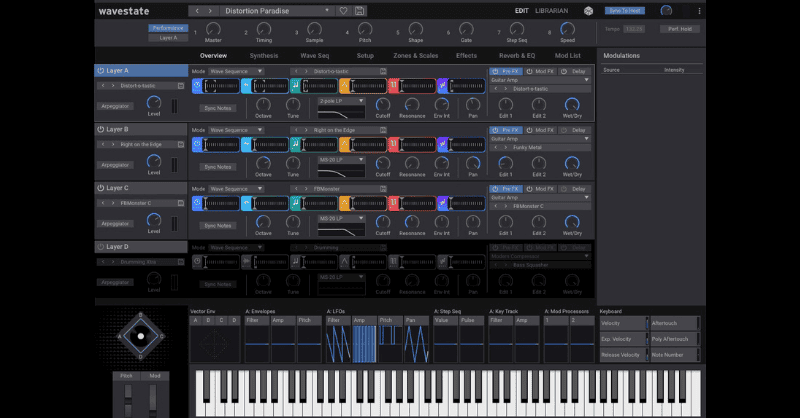Select the Layer A orange shape lane icon
Screen dimensions: 800x418
(344, 86)
